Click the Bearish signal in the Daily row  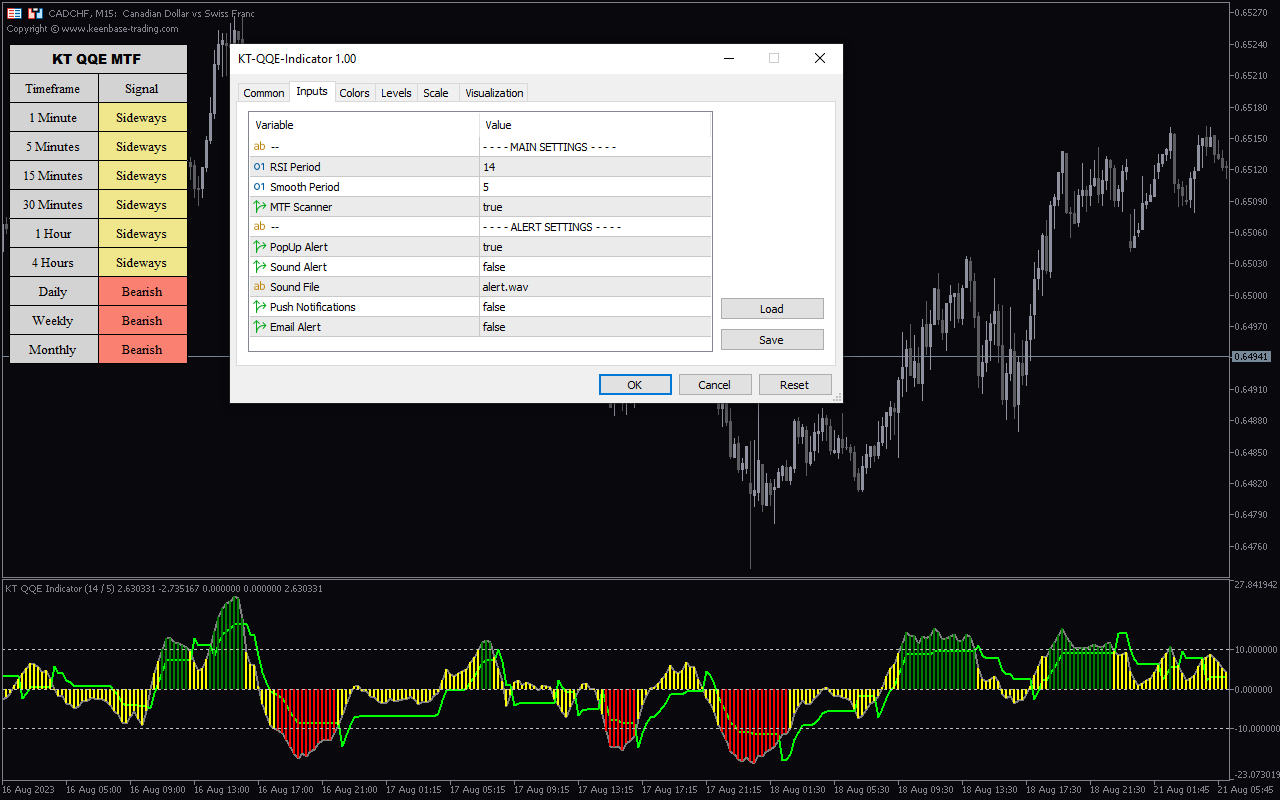click(142, 292)
